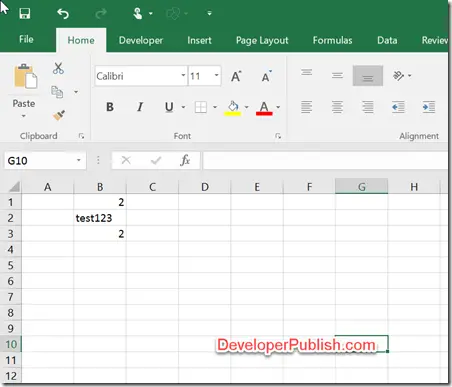Apply red Font Color

coord(264,108)
